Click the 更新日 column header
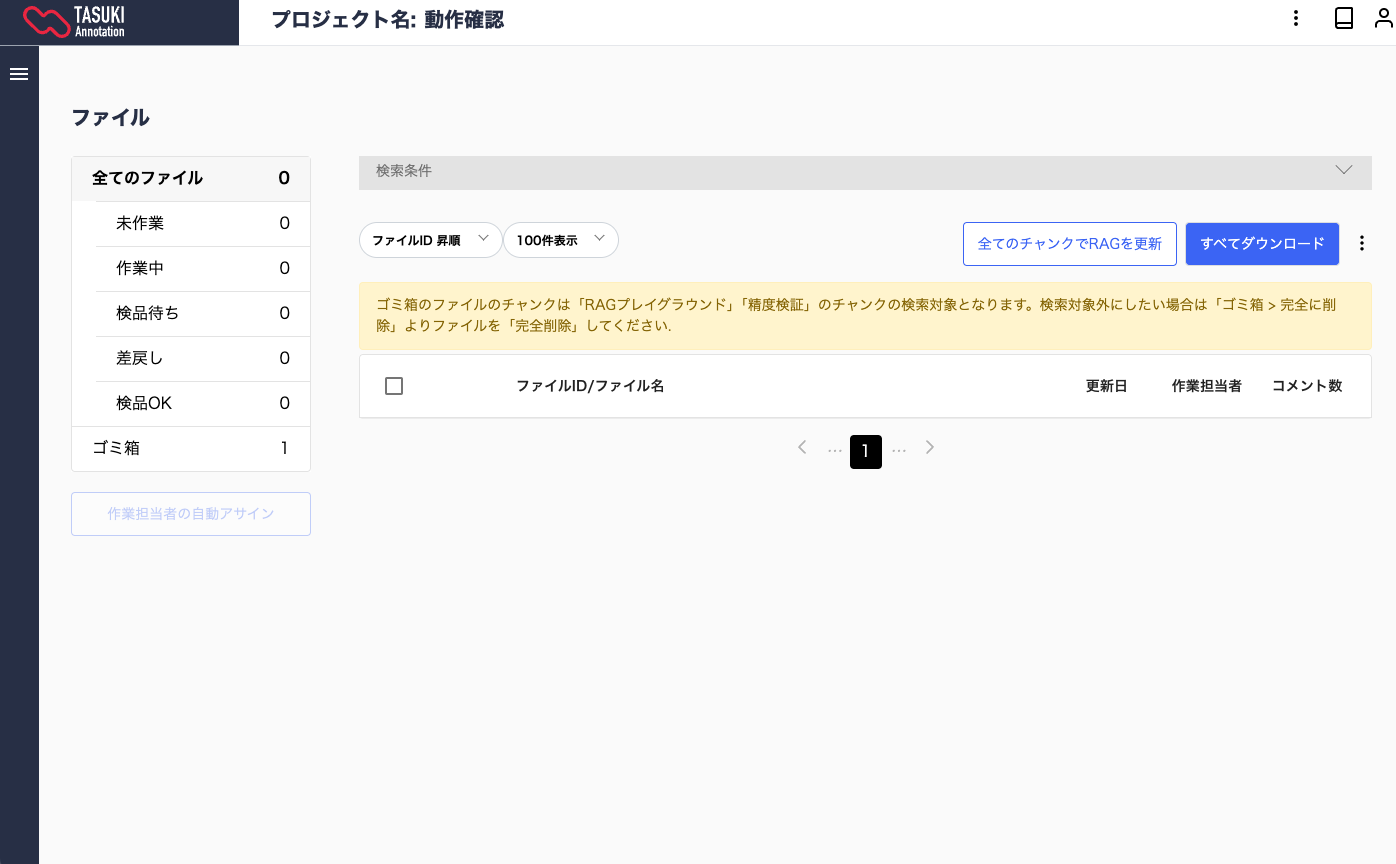This screenshot has width=1396, height=864. 1107,386
